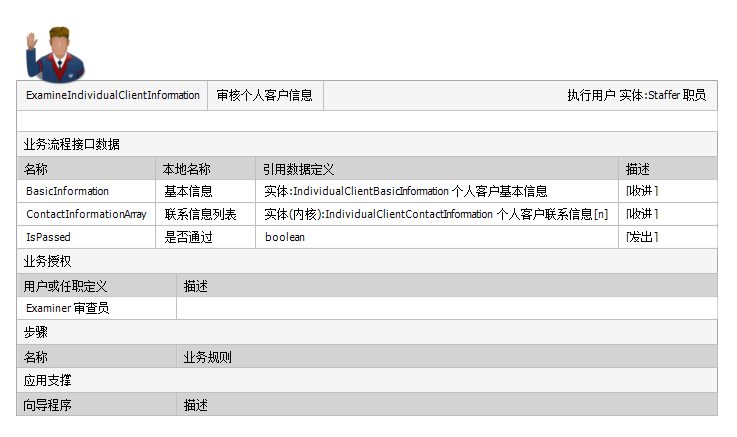
Task: Select the 联系信息列表 cell
Action: (205, 214)
